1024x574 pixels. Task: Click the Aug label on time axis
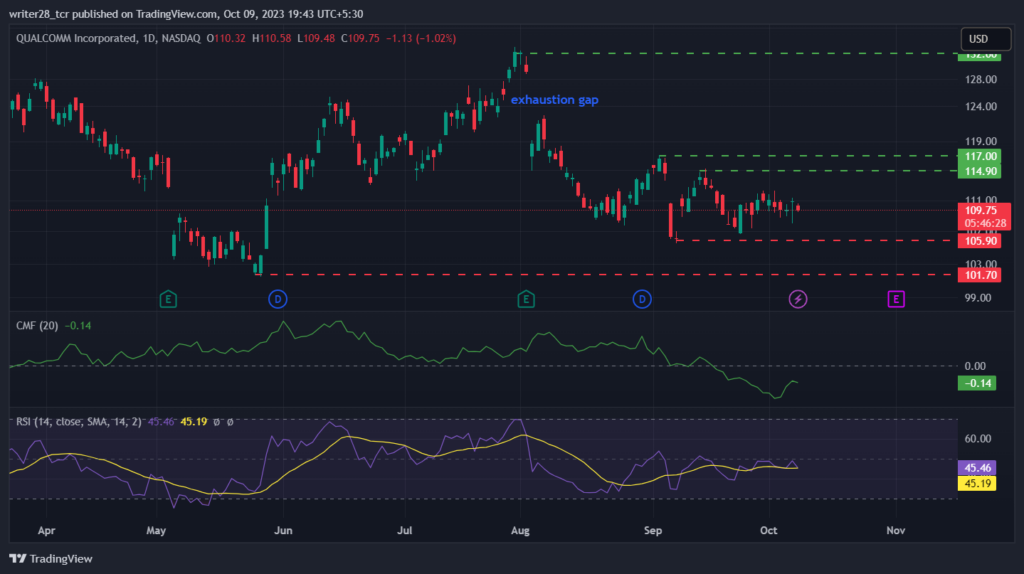[x=520, y=530]
